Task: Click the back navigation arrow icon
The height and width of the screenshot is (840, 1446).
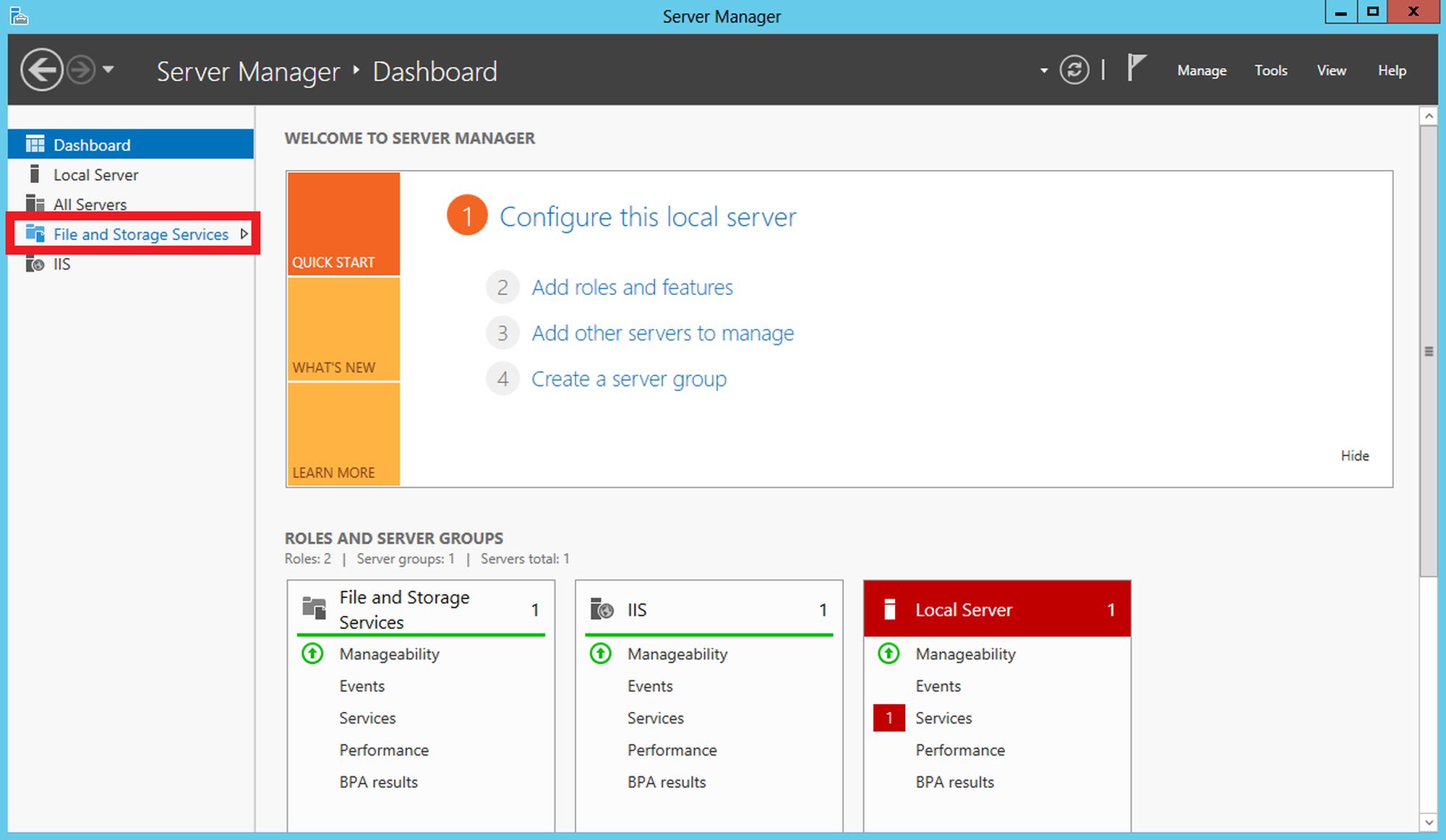Action: point(41,70)
